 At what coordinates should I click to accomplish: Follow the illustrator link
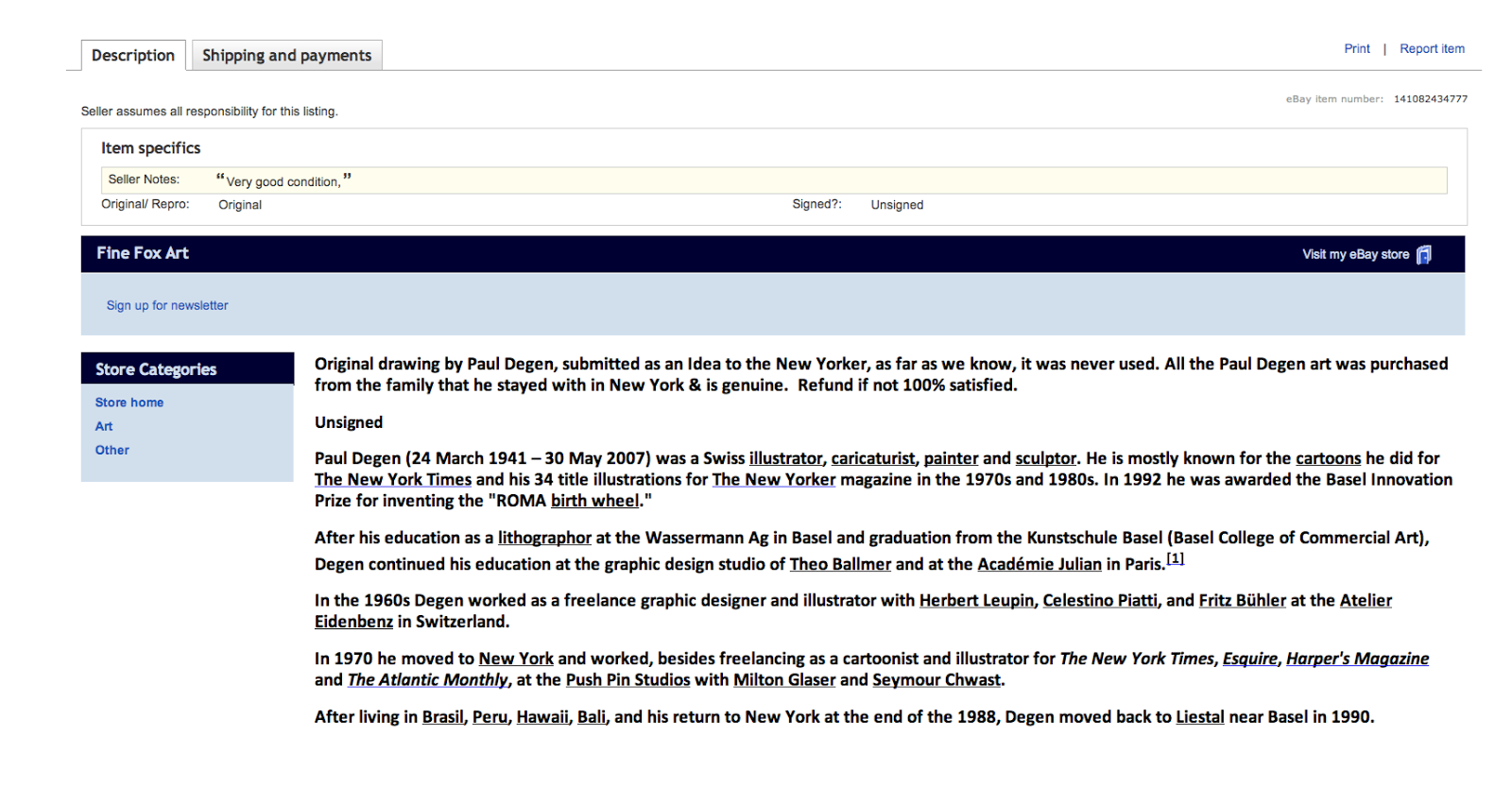[x=785, y=458]
